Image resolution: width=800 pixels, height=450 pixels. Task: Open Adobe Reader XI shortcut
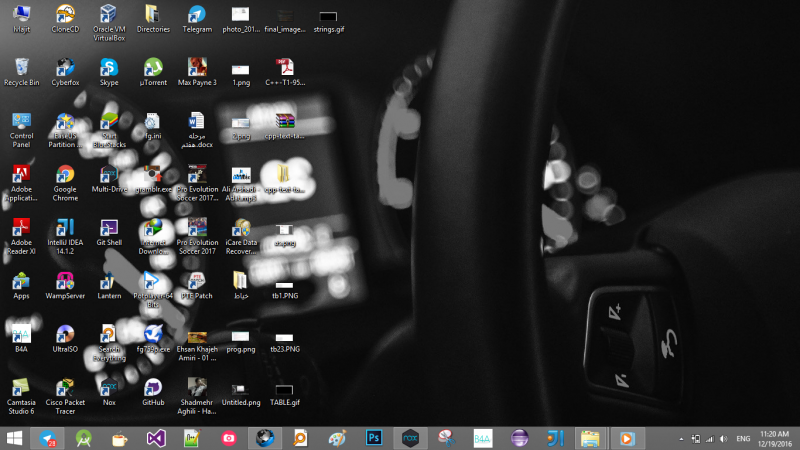point(21,237)
